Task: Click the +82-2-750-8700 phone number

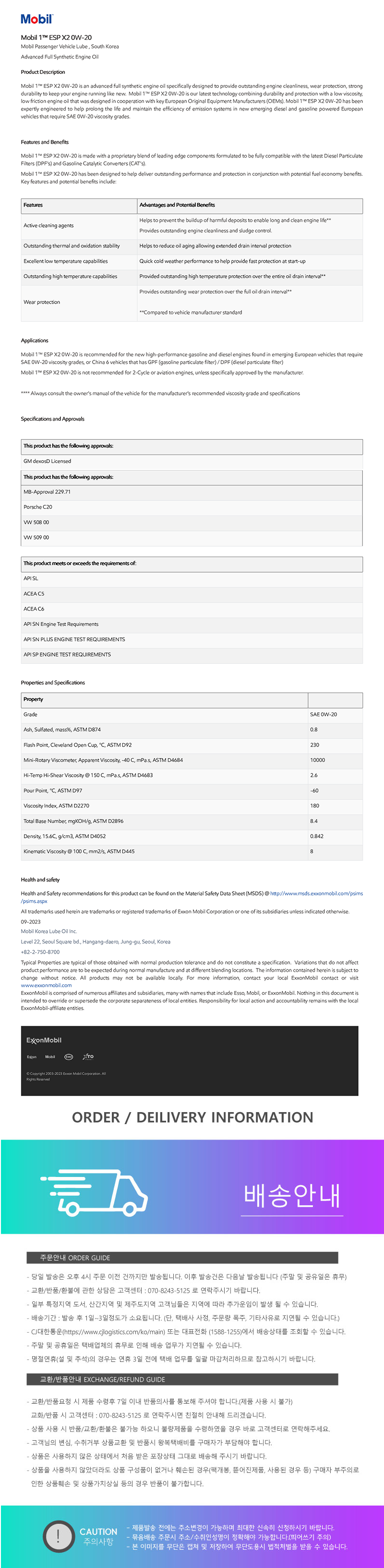Action: [x=40, y=952]
